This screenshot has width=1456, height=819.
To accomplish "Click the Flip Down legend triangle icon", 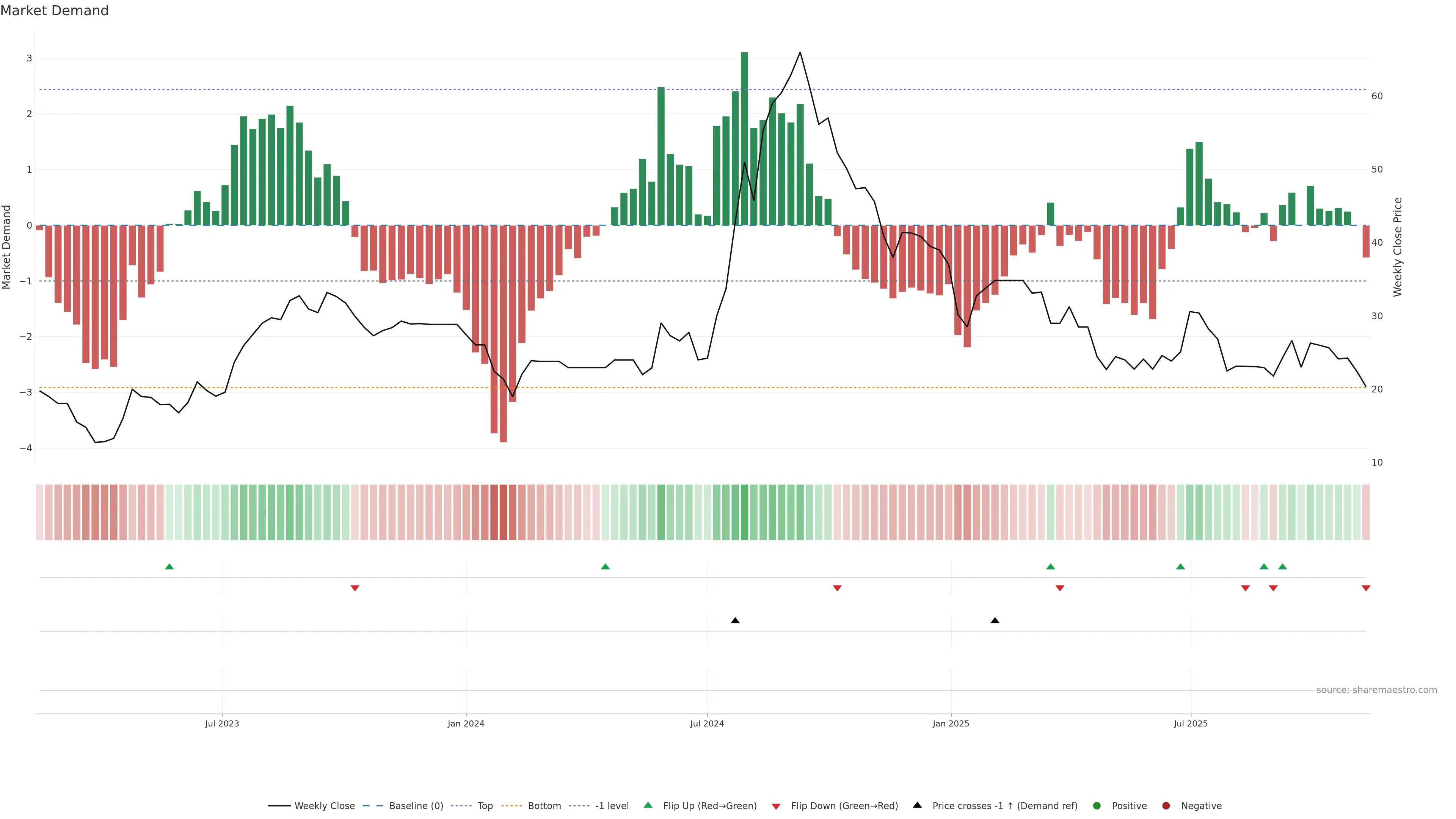I will tap(776, 806).
